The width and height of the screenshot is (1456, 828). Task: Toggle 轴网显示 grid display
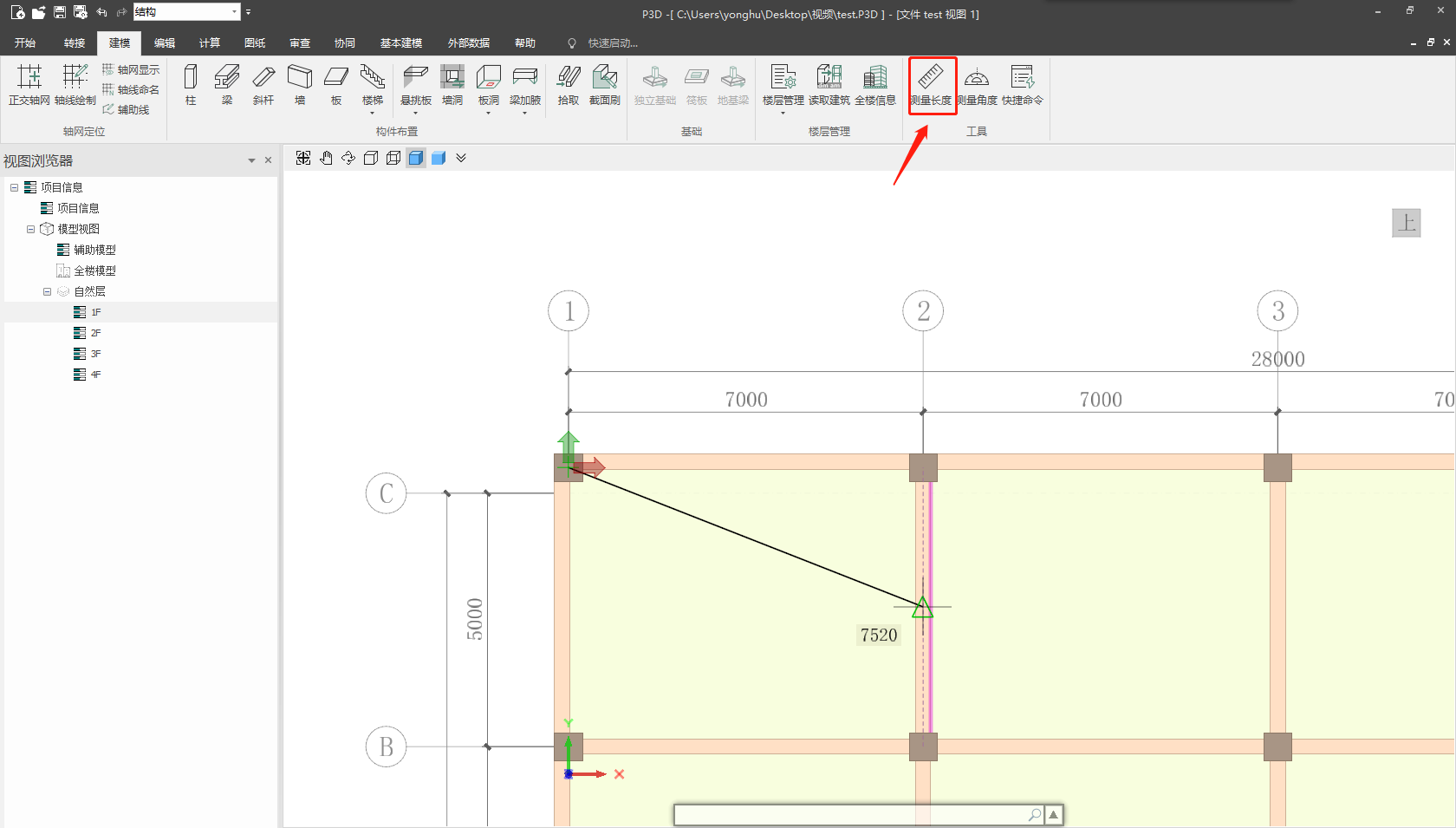131,69
